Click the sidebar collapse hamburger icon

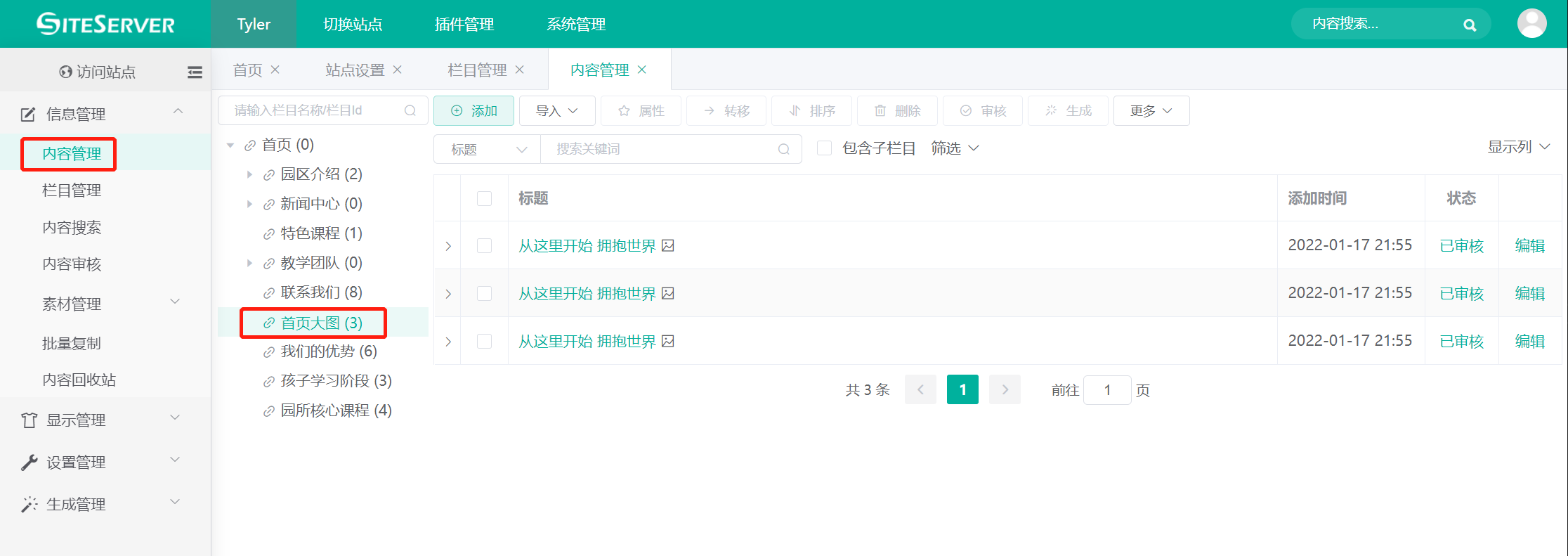[195, 72]
